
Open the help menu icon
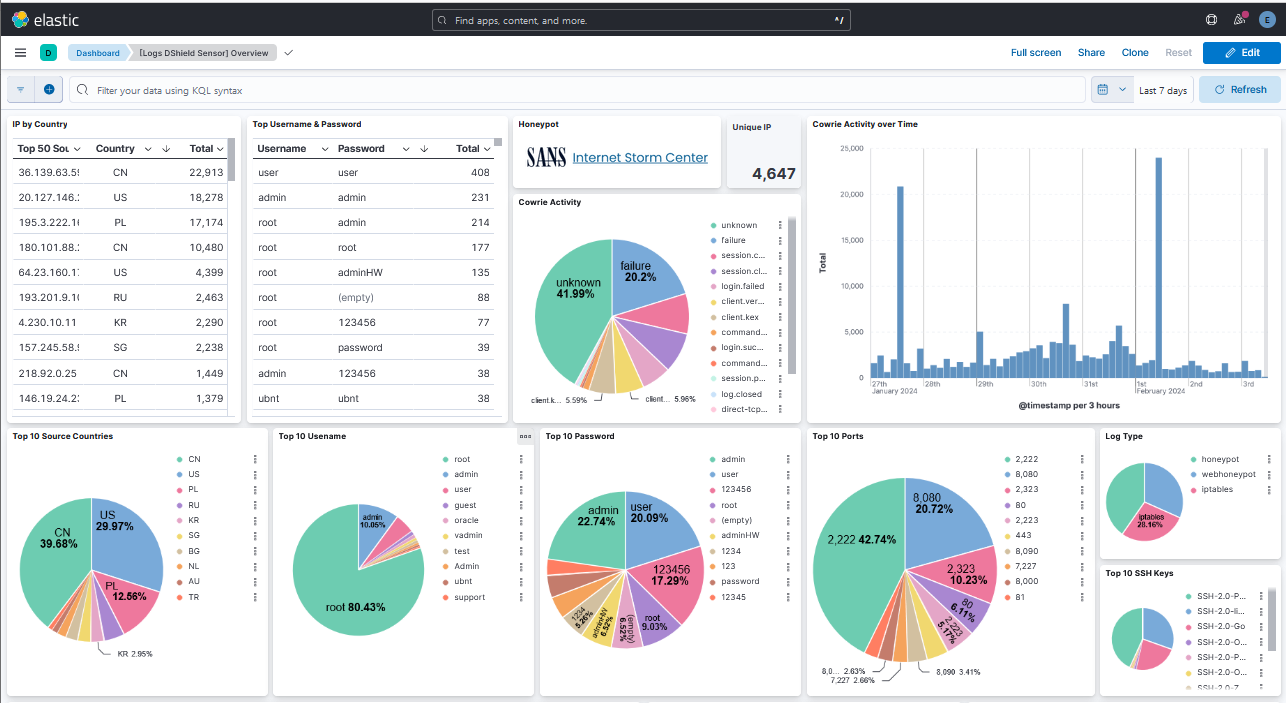click(1211, 19)
